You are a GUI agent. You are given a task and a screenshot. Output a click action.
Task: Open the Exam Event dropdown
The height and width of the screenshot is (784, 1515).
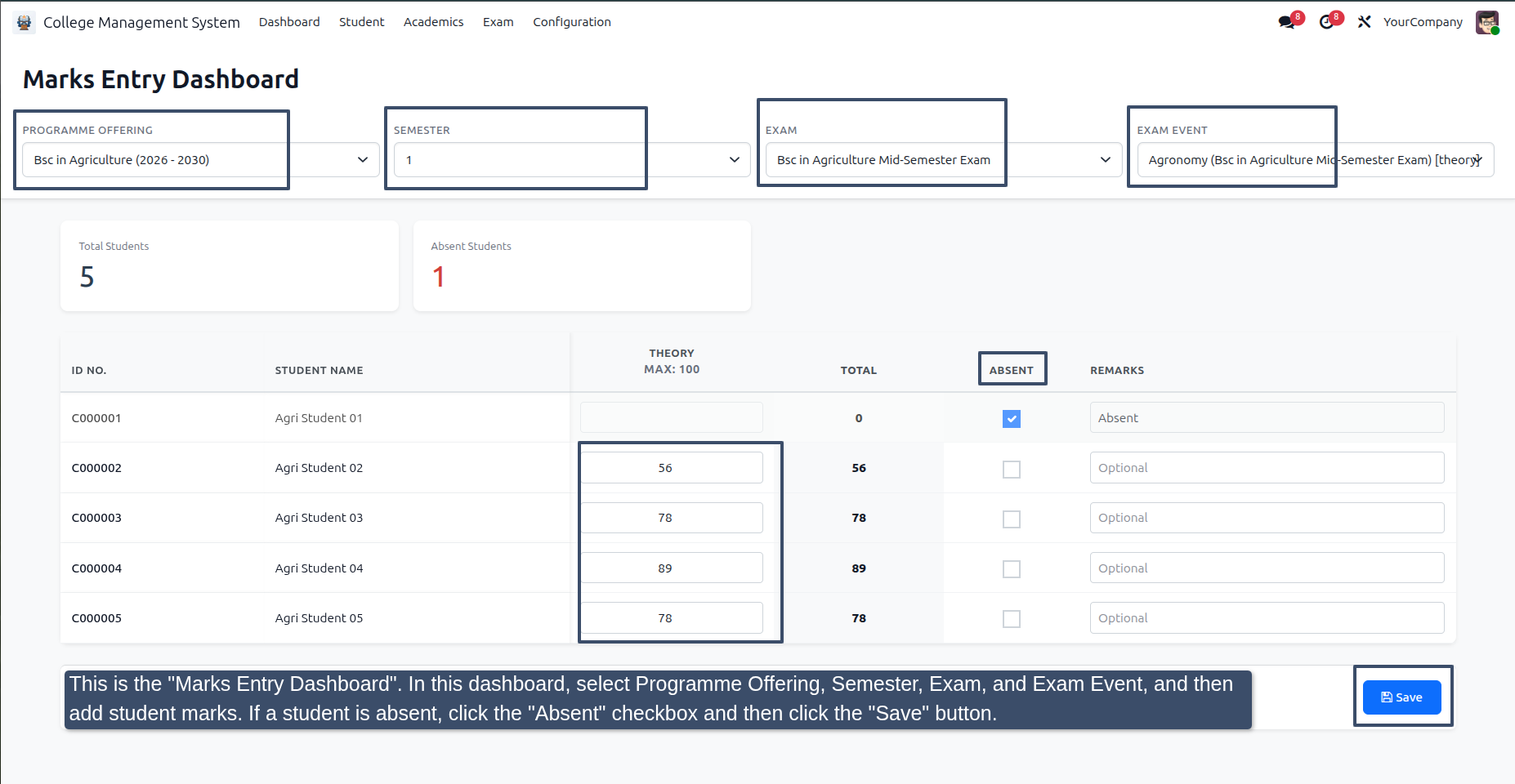coord(1316,160)
